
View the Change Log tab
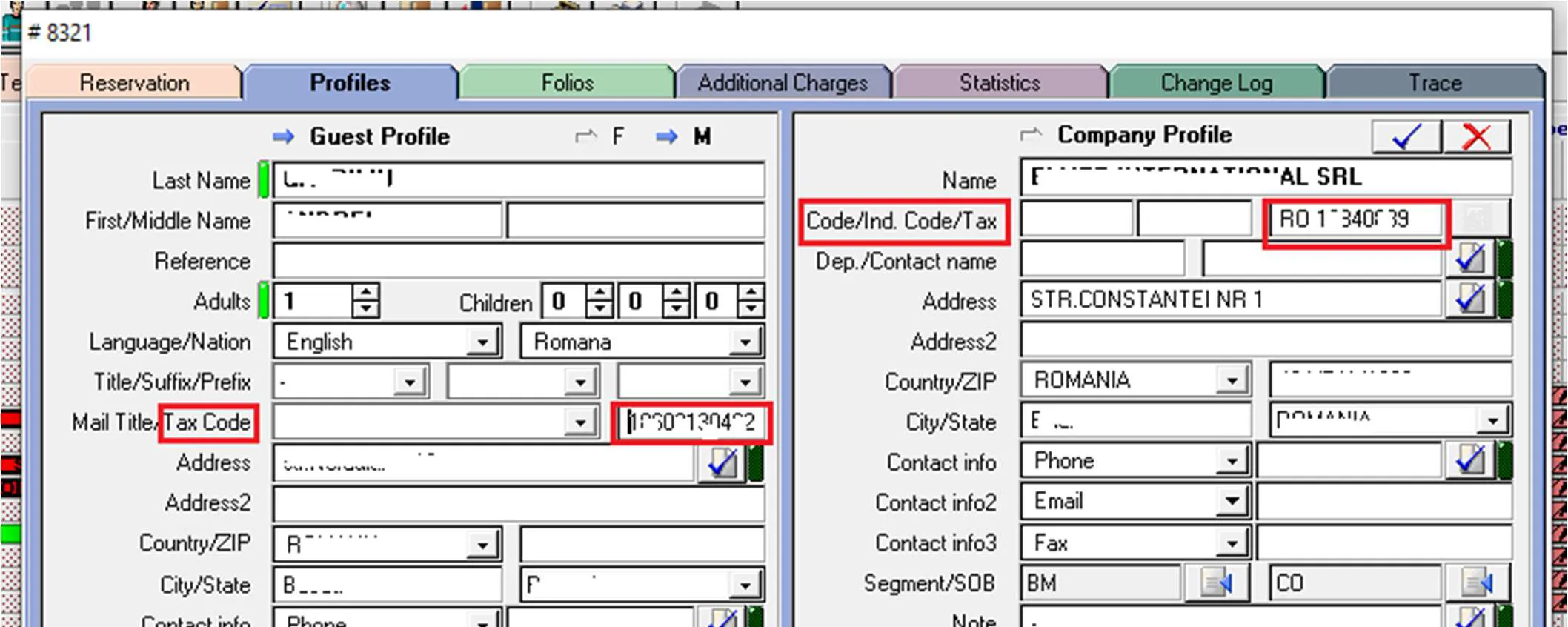pyautogui.click(x=1217, y=82)
